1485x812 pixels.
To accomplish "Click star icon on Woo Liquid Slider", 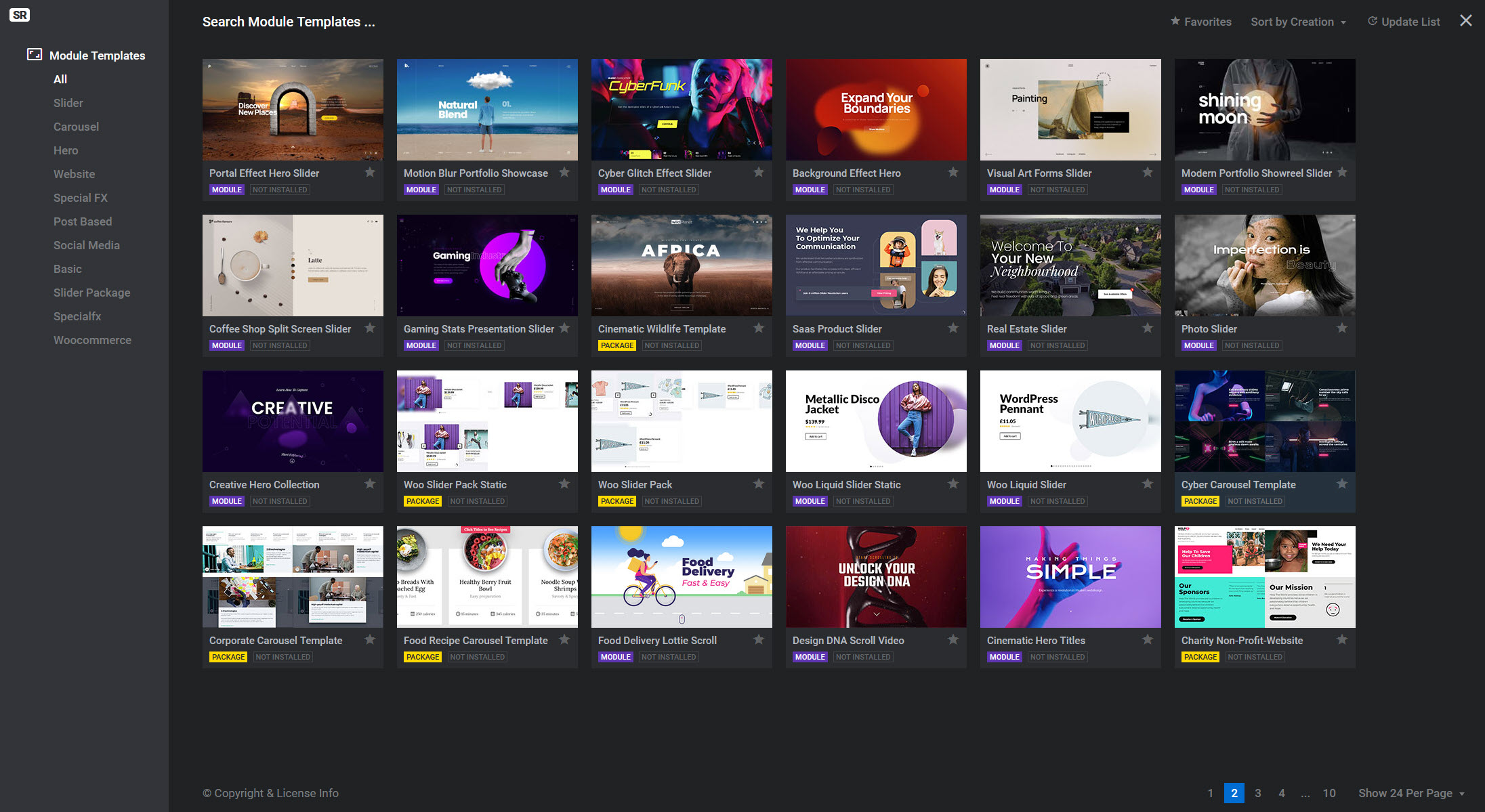I will tap(1148, 484).
